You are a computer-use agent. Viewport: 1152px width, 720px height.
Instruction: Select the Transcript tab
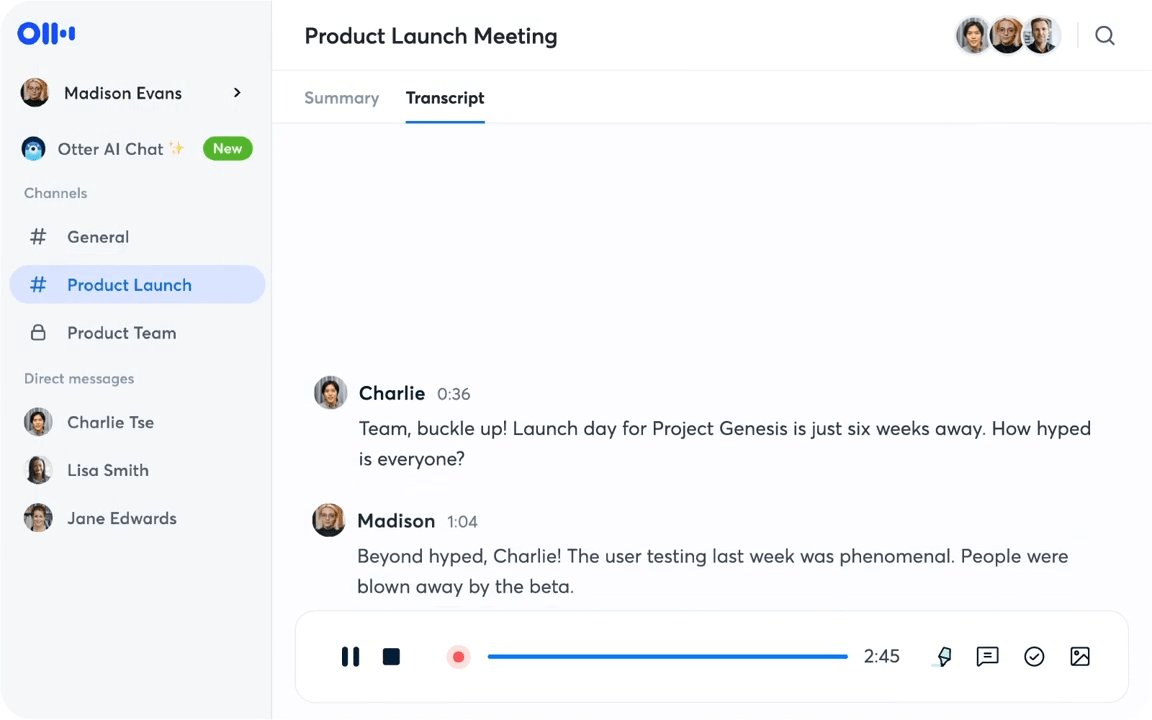click(445, 98)
